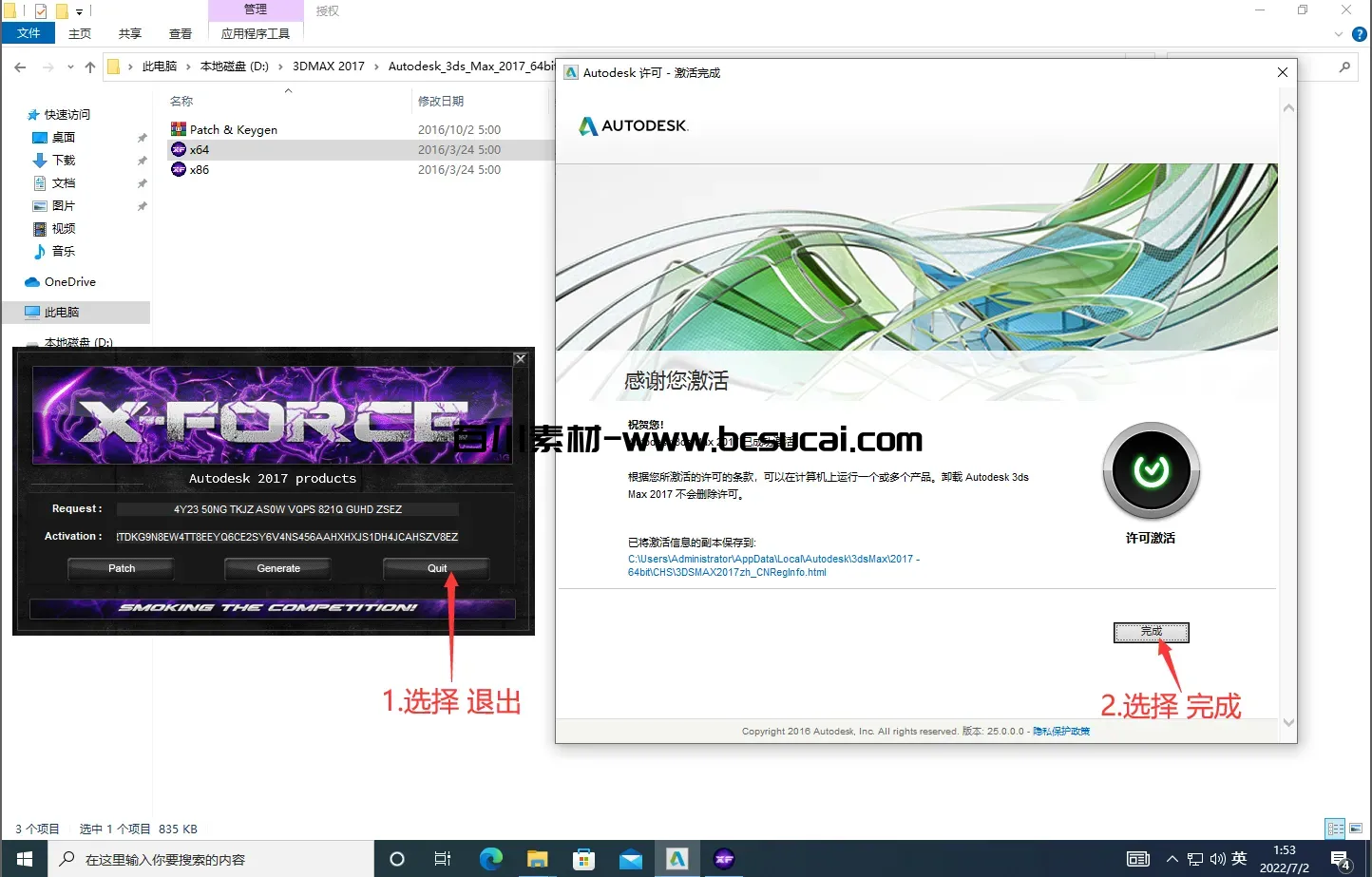Switch to large icons view layout

click(1356, 829)
